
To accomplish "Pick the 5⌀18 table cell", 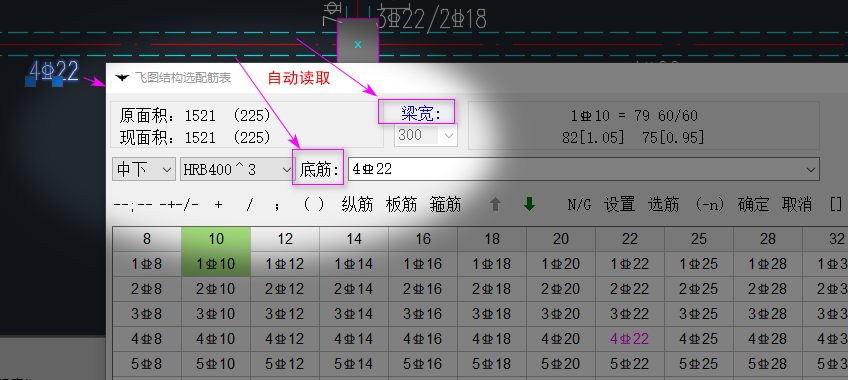I will click(x=492, y=364).
